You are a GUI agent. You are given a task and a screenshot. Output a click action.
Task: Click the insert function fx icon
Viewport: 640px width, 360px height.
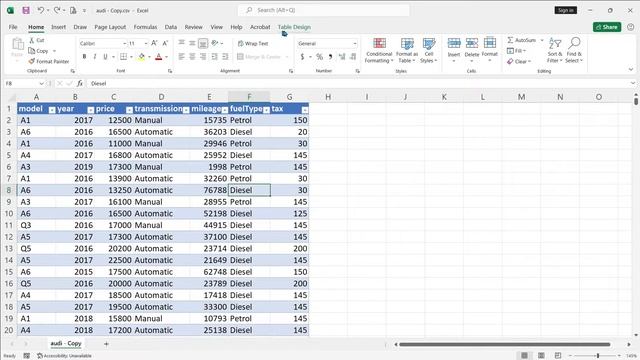(80, 83)
